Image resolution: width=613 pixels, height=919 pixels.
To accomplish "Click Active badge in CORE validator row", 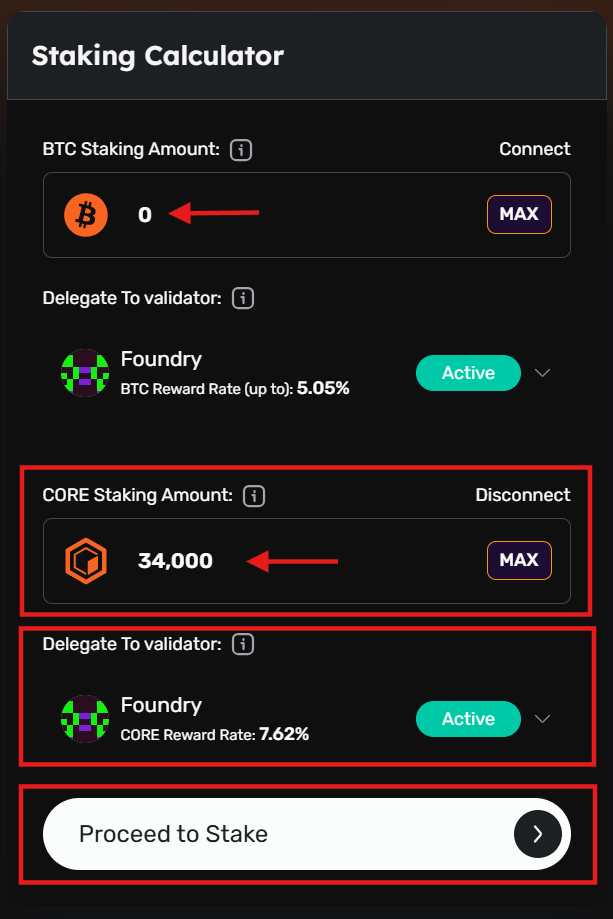I will point(468,719).
